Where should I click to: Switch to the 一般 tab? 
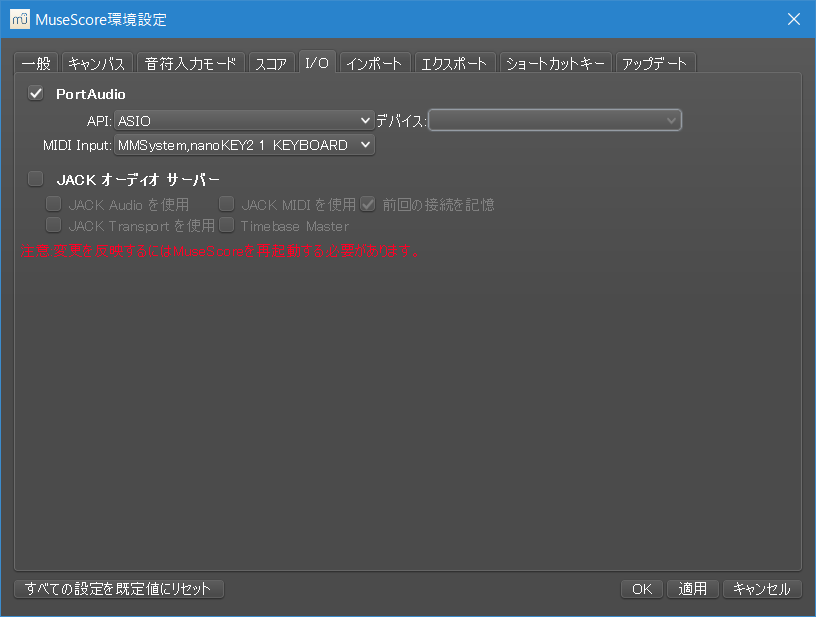[36, 63]
